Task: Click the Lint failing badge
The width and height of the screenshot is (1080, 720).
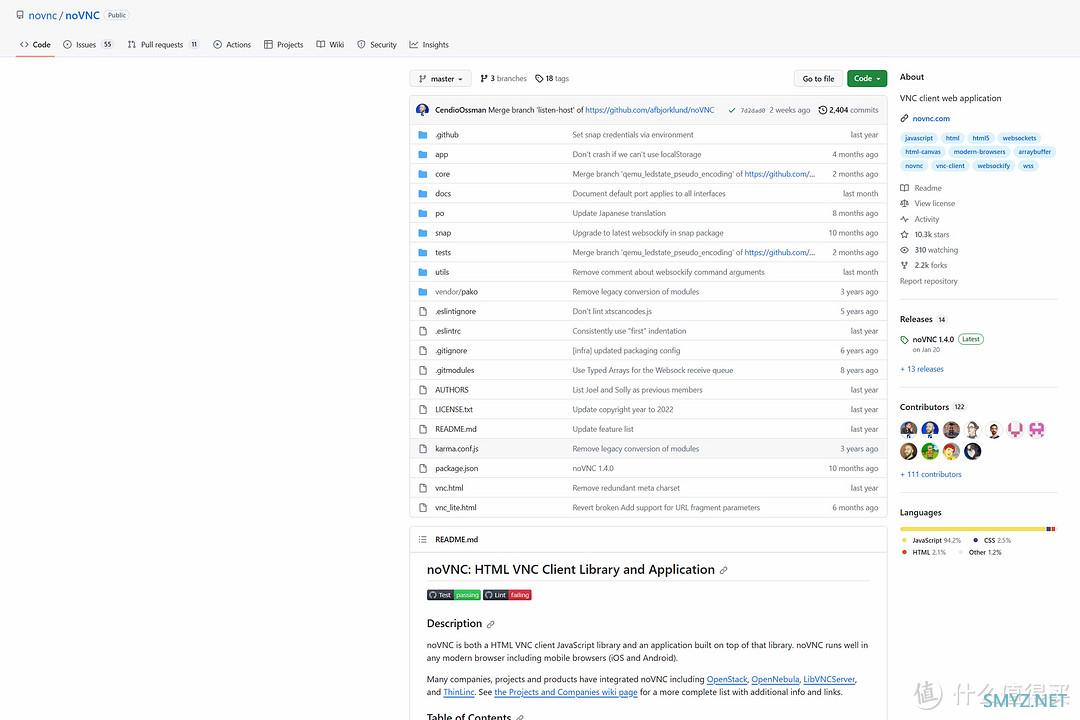Action: pyautogui.click(x=508, y=595)
